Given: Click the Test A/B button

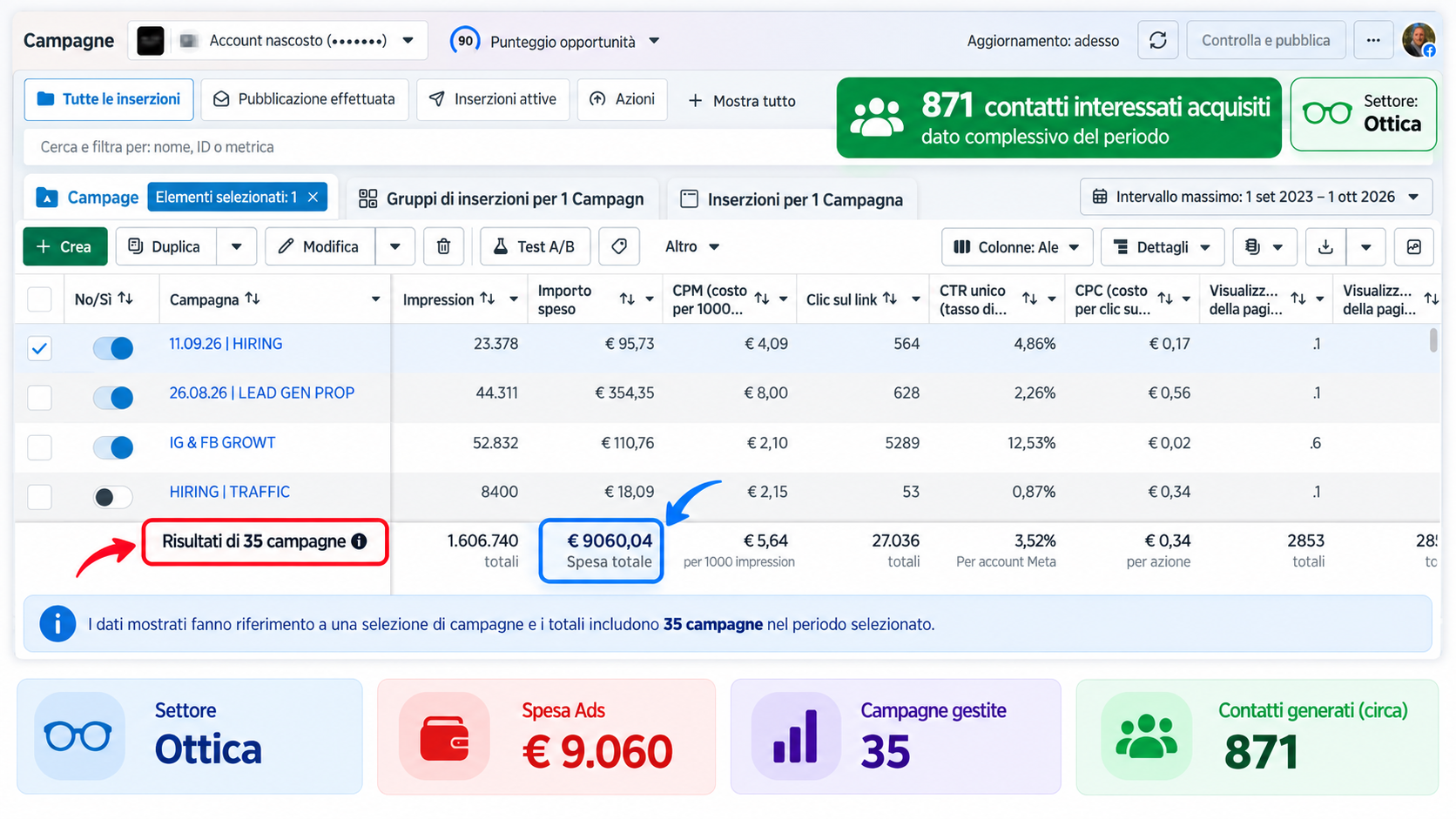Looking at the screenshot, I should (x=535, y=247).
